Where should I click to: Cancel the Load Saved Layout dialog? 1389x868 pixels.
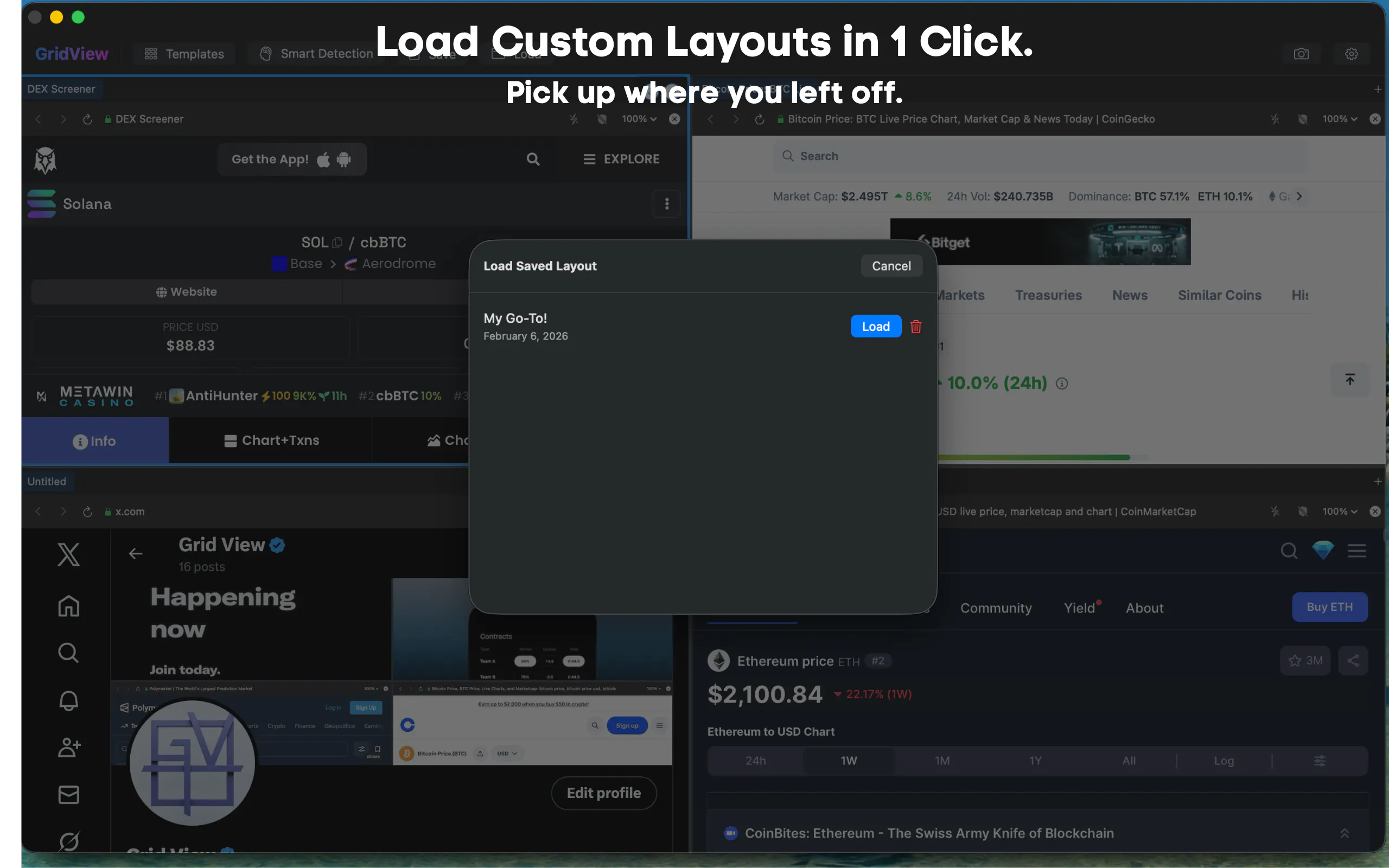pyautogui.click(x=891, y=266)
